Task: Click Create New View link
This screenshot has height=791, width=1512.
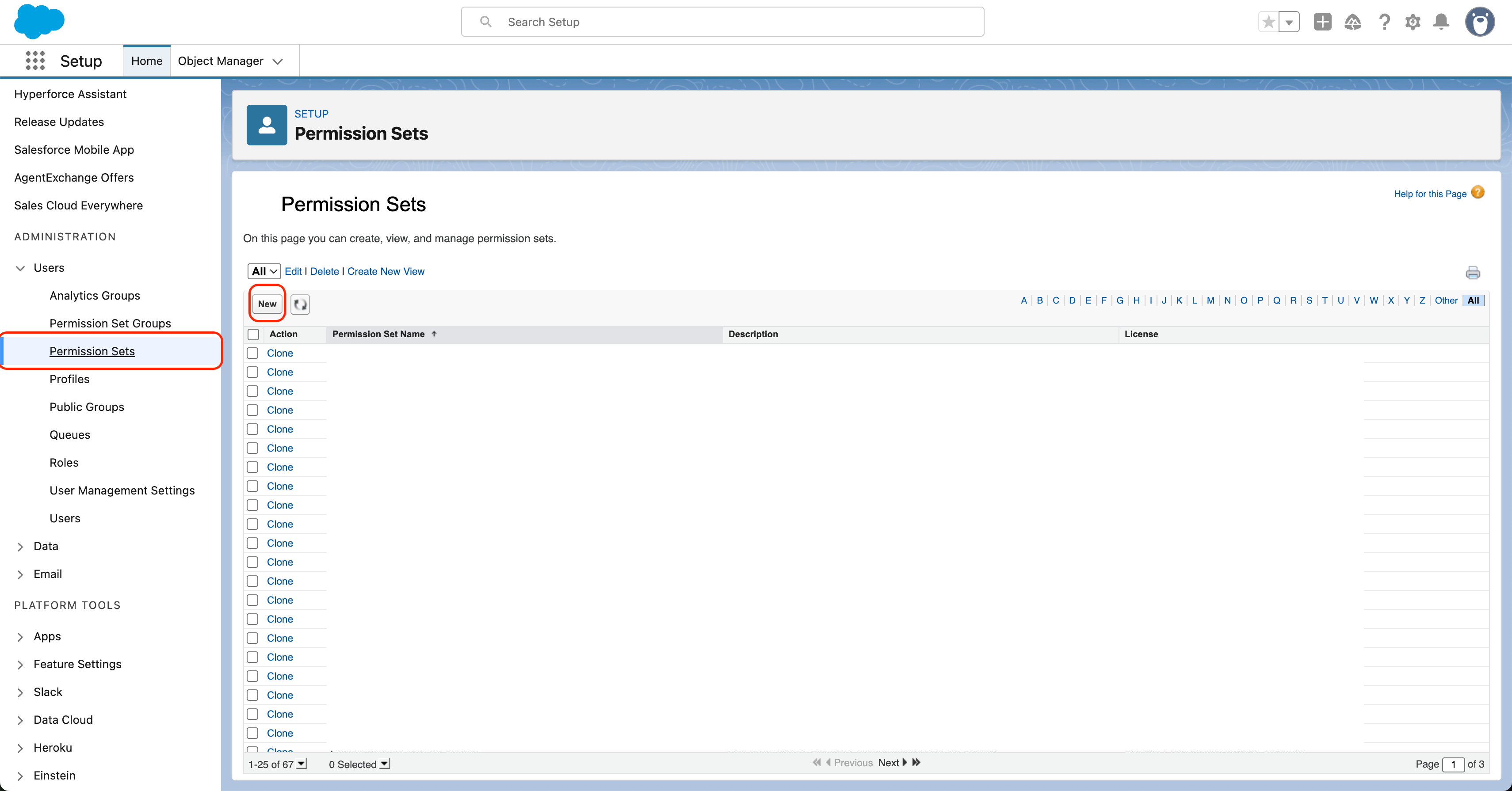Action: click(x=386, y=271)
